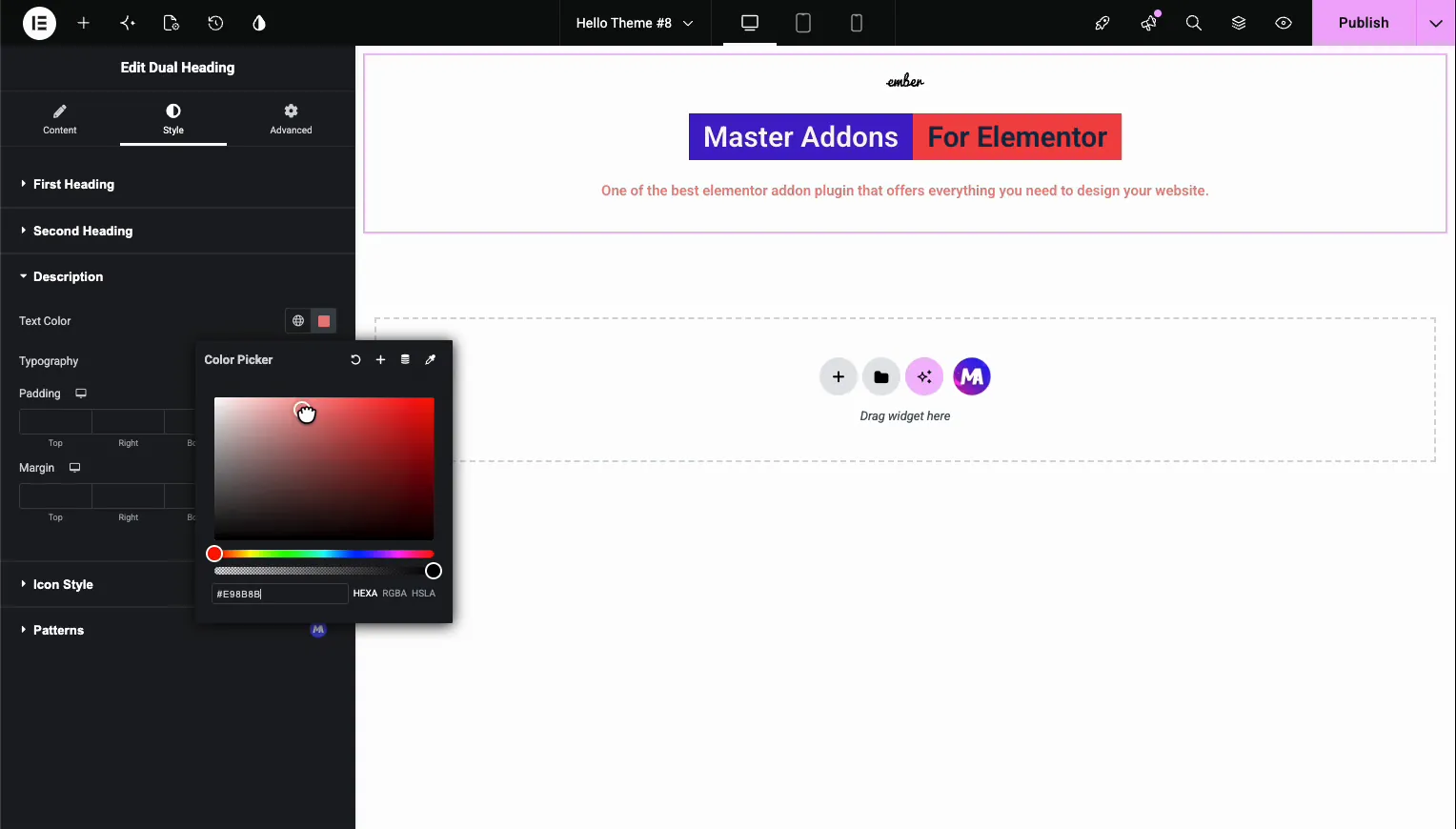
Task: Open the template library folder button on canvas
Action: [881, 377]
